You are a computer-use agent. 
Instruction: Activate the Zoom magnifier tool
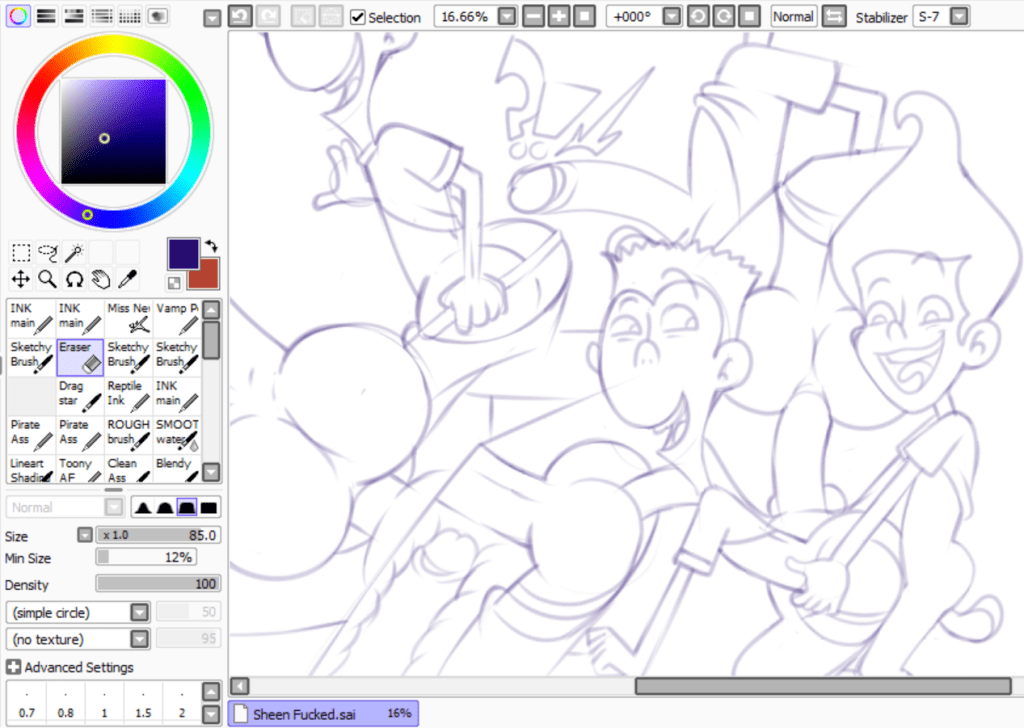point(47,279)
